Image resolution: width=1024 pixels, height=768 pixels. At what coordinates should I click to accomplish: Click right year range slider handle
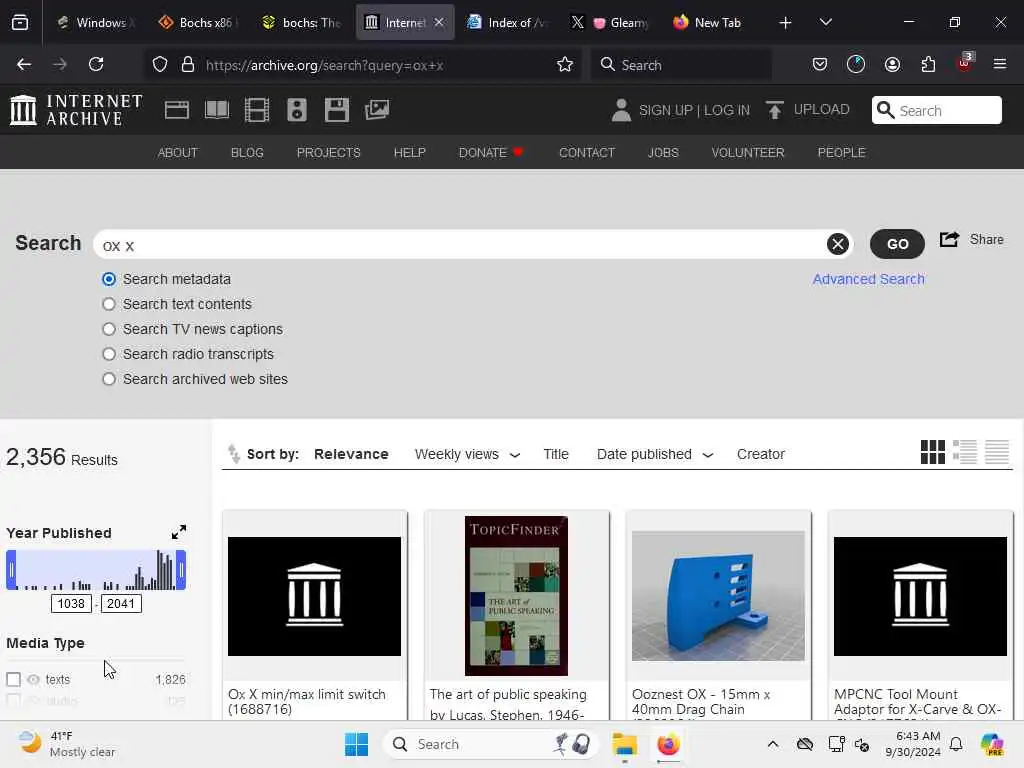coord(182,570)
